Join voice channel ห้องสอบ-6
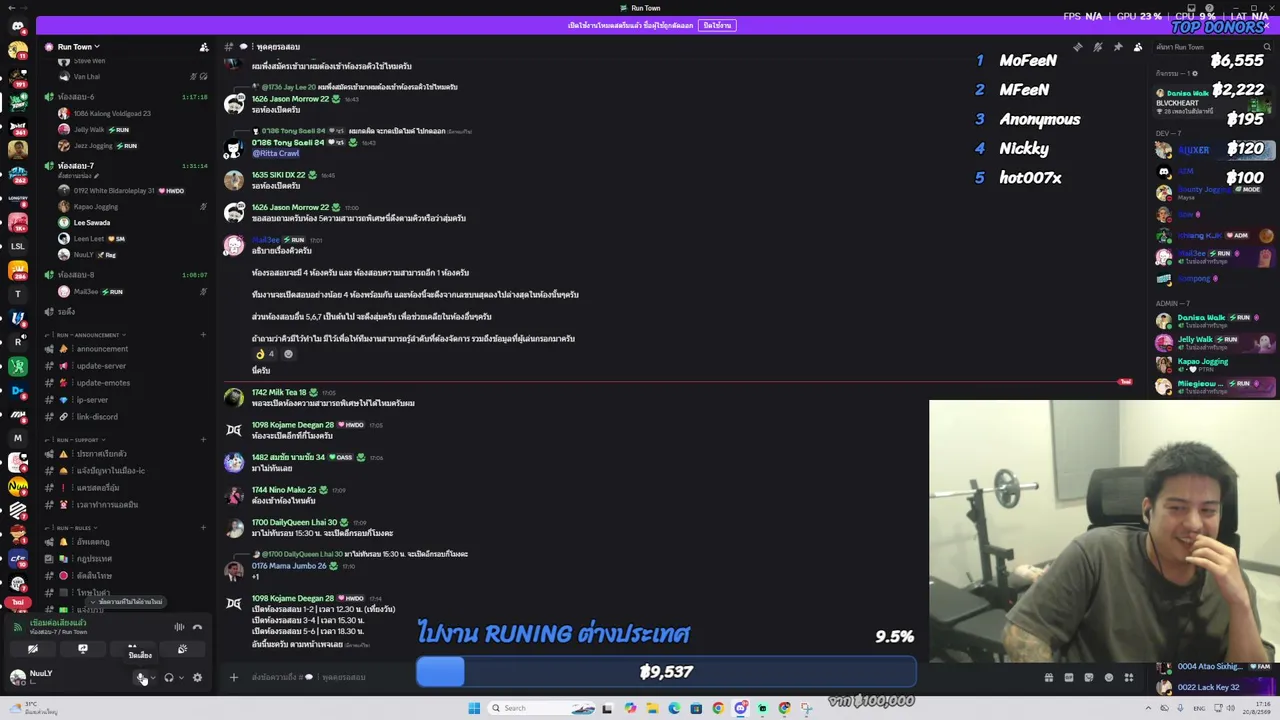 coord(125,97)
